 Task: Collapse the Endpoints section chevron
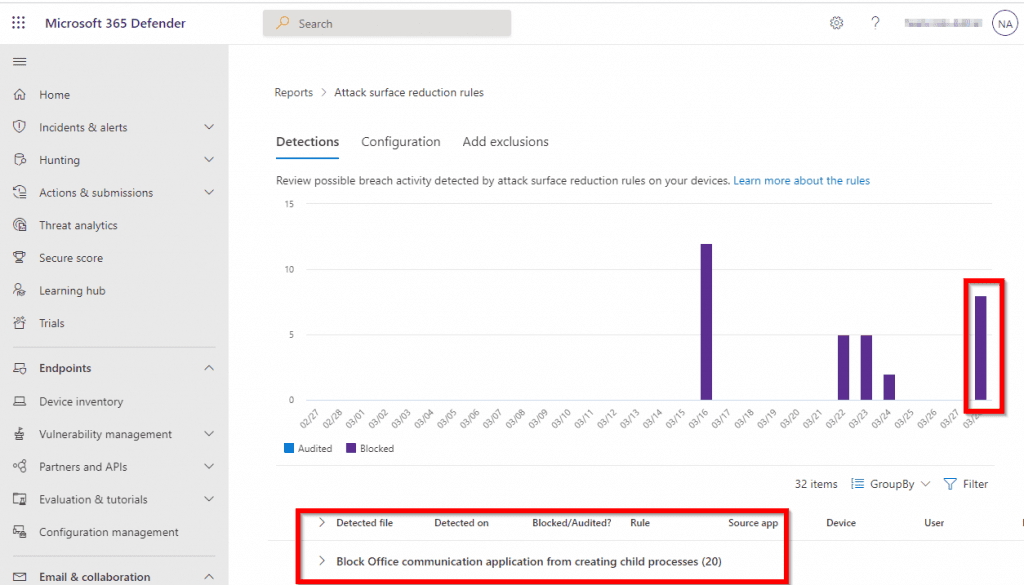209,368
